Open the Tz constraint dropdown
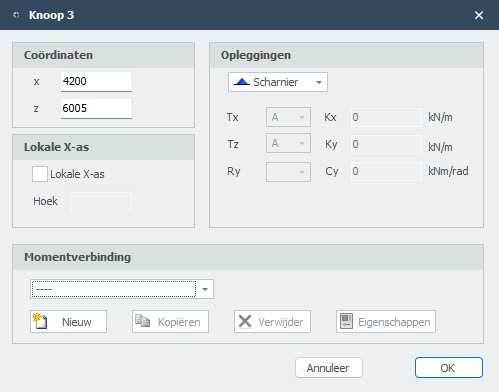The height and width of the screenshot is (392, 499). [288, 143]
